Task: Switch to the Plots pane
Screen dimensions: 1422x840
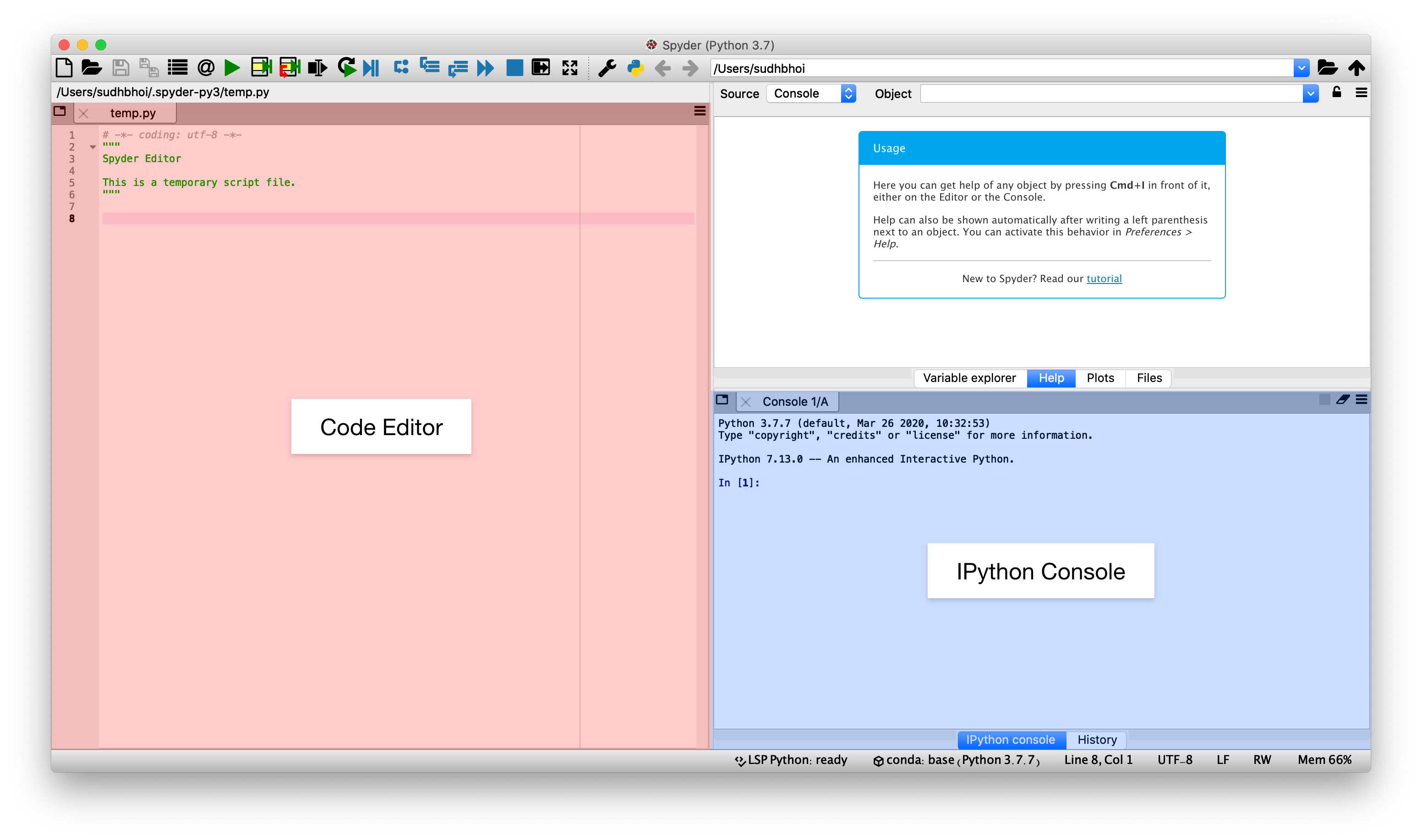Action: click(x=1099, y=378)
